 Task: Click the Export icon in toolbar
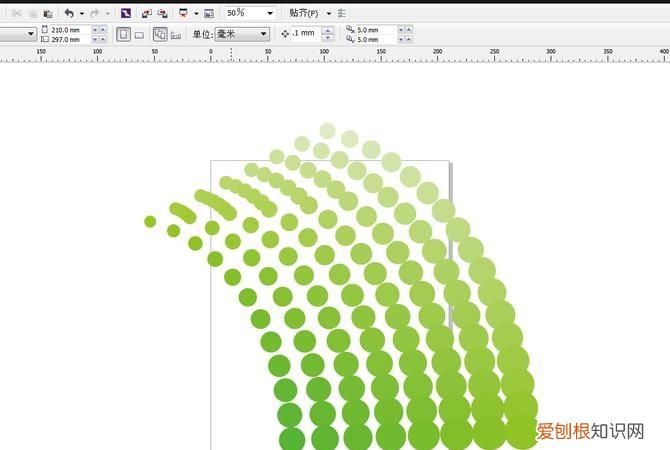coord(162,13)
